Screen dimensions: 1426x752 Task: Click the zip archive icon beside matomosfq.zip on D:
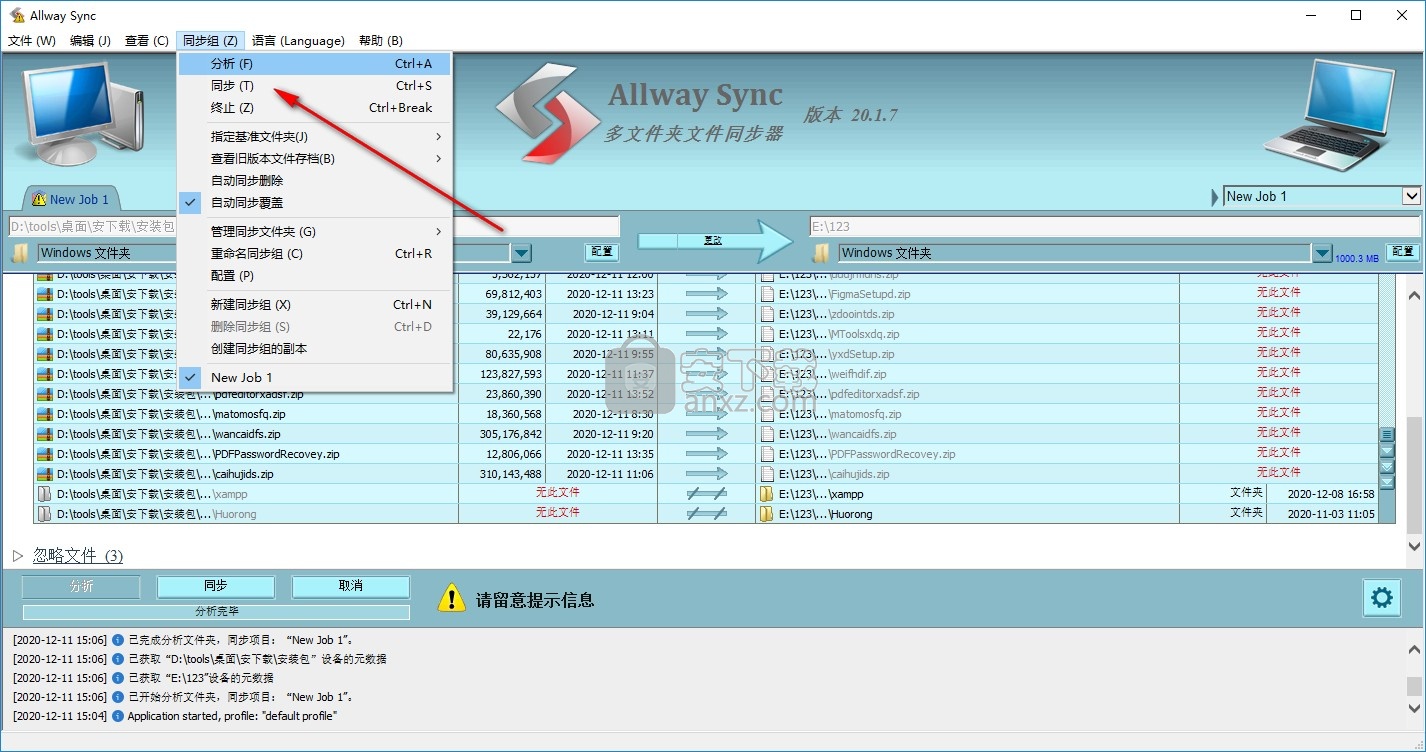(44, 414)
